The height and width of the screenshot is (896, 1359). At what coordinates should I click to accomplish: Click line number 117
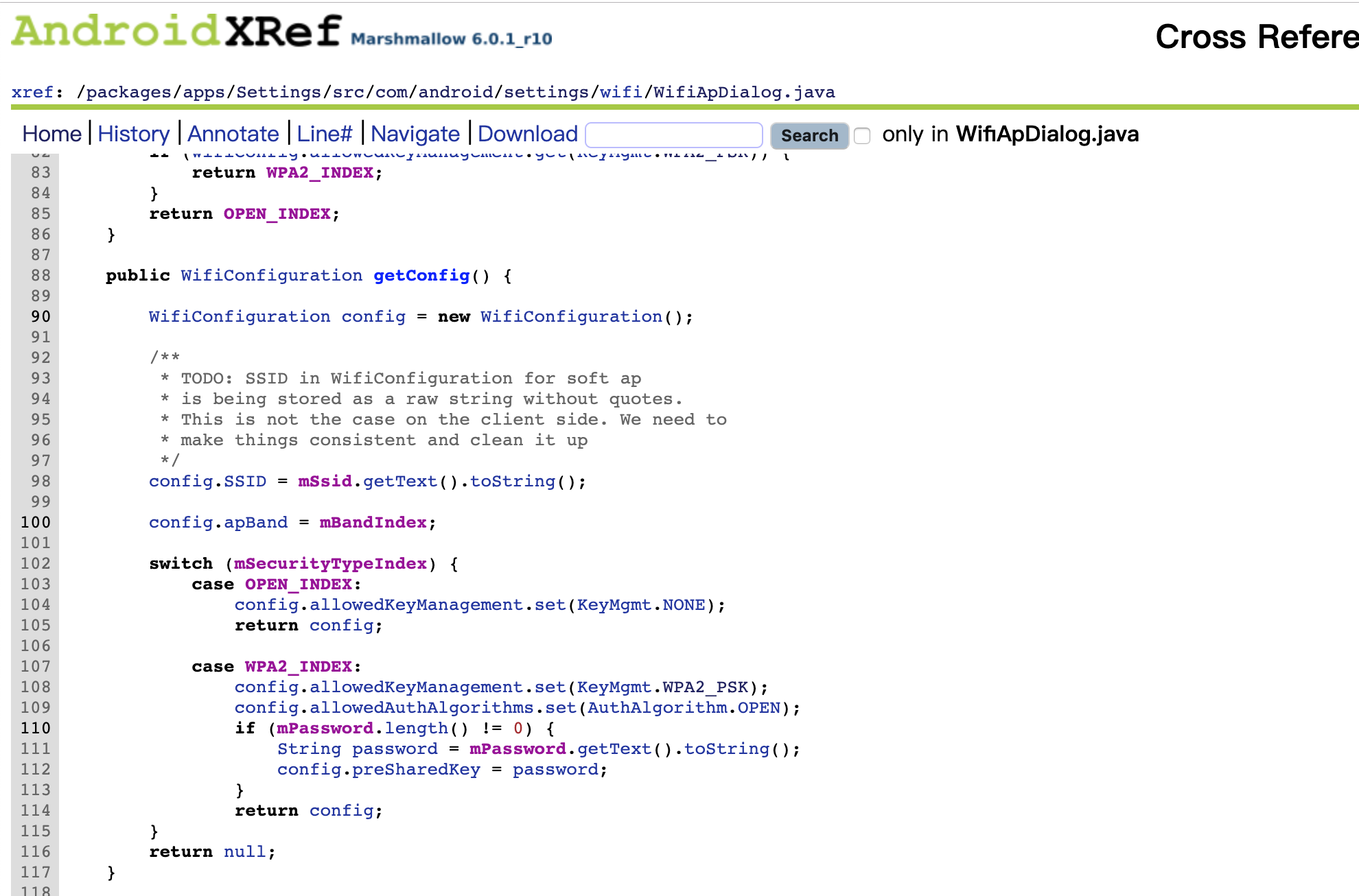(x=36, y=872)
